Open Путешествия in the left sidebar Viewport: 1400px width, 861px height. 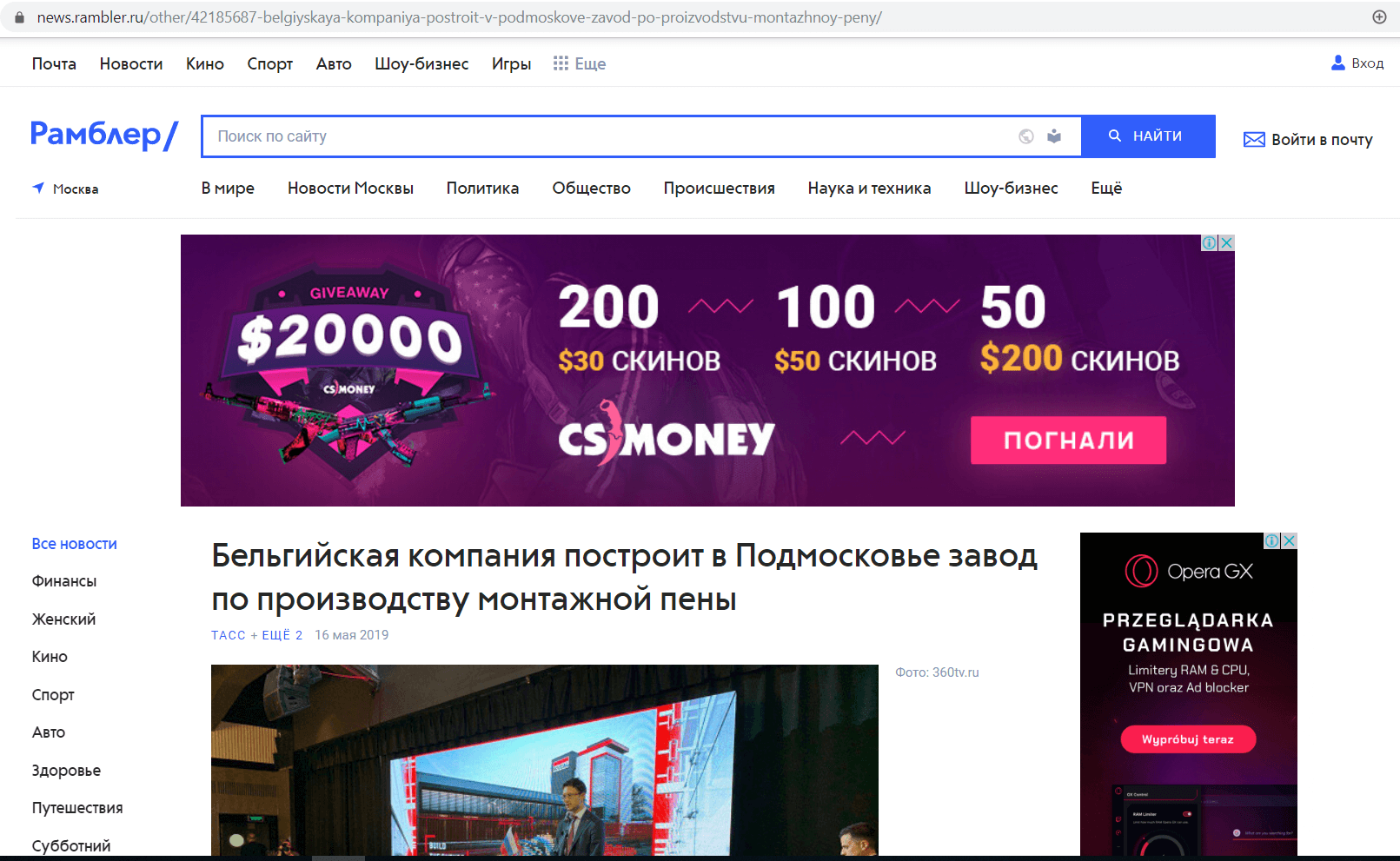coord(77,808)
